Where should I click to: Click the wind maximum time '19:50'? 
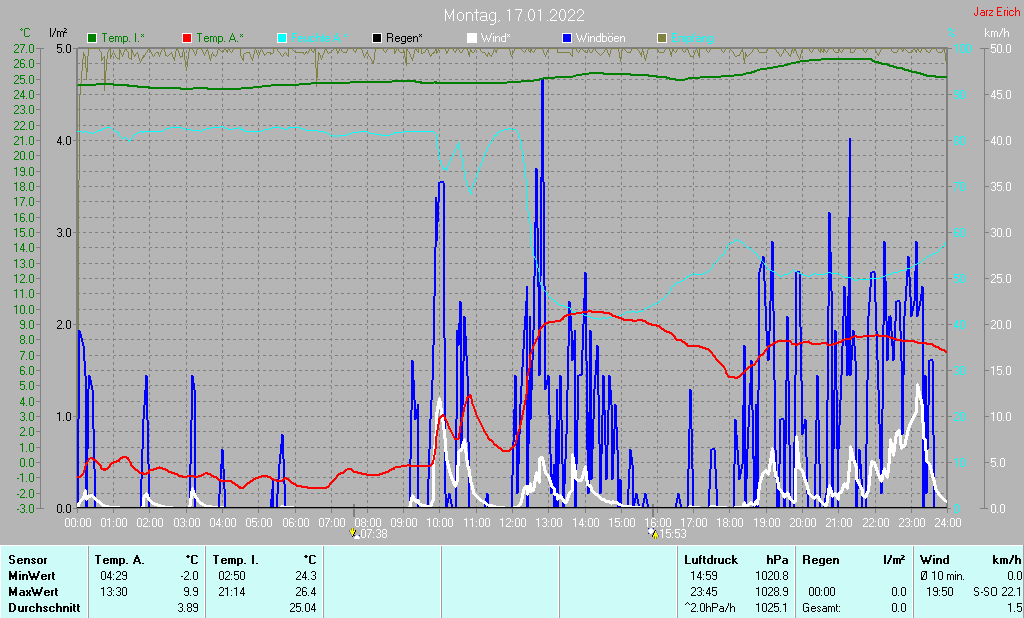point(939,592)
